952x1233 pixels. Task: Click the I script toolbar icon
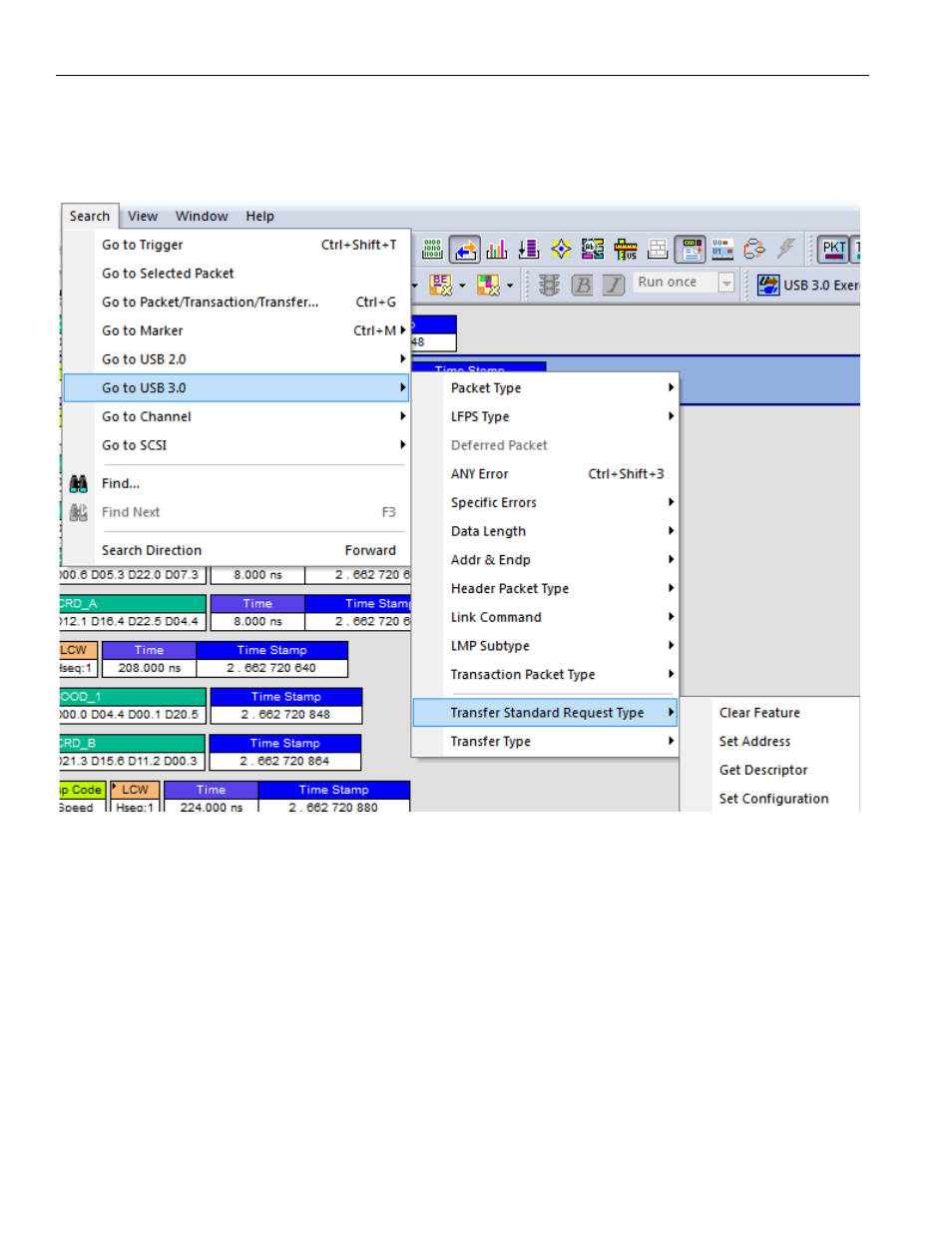click(x=614, y=285)
